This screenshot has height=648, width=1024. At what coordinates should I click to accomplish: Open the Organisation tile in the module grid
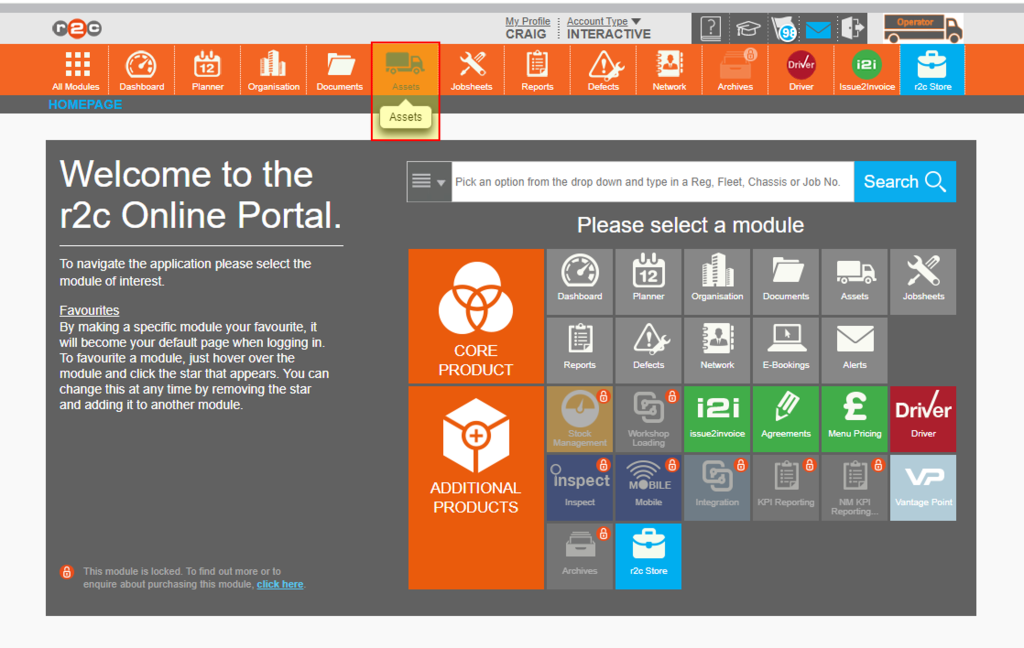point(717,281)
